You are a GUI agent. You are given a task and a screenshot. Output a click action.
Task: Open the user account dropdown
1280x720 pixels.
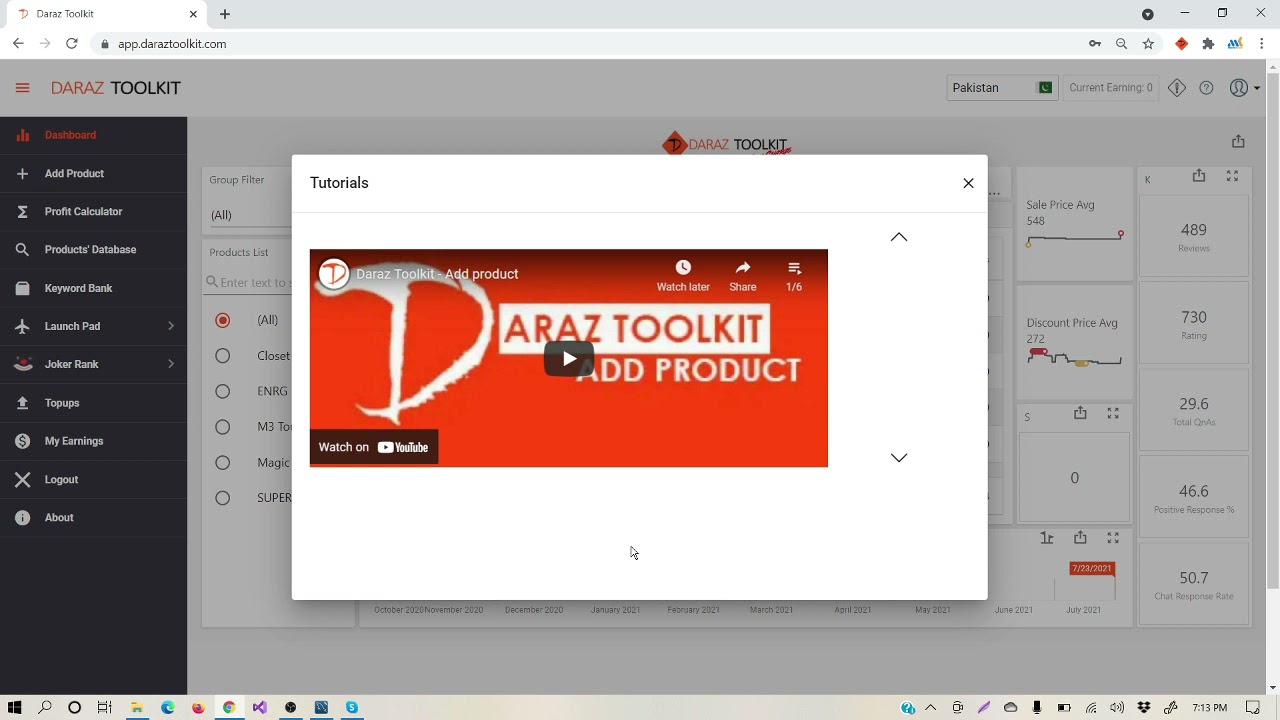tap(1244, 88)
